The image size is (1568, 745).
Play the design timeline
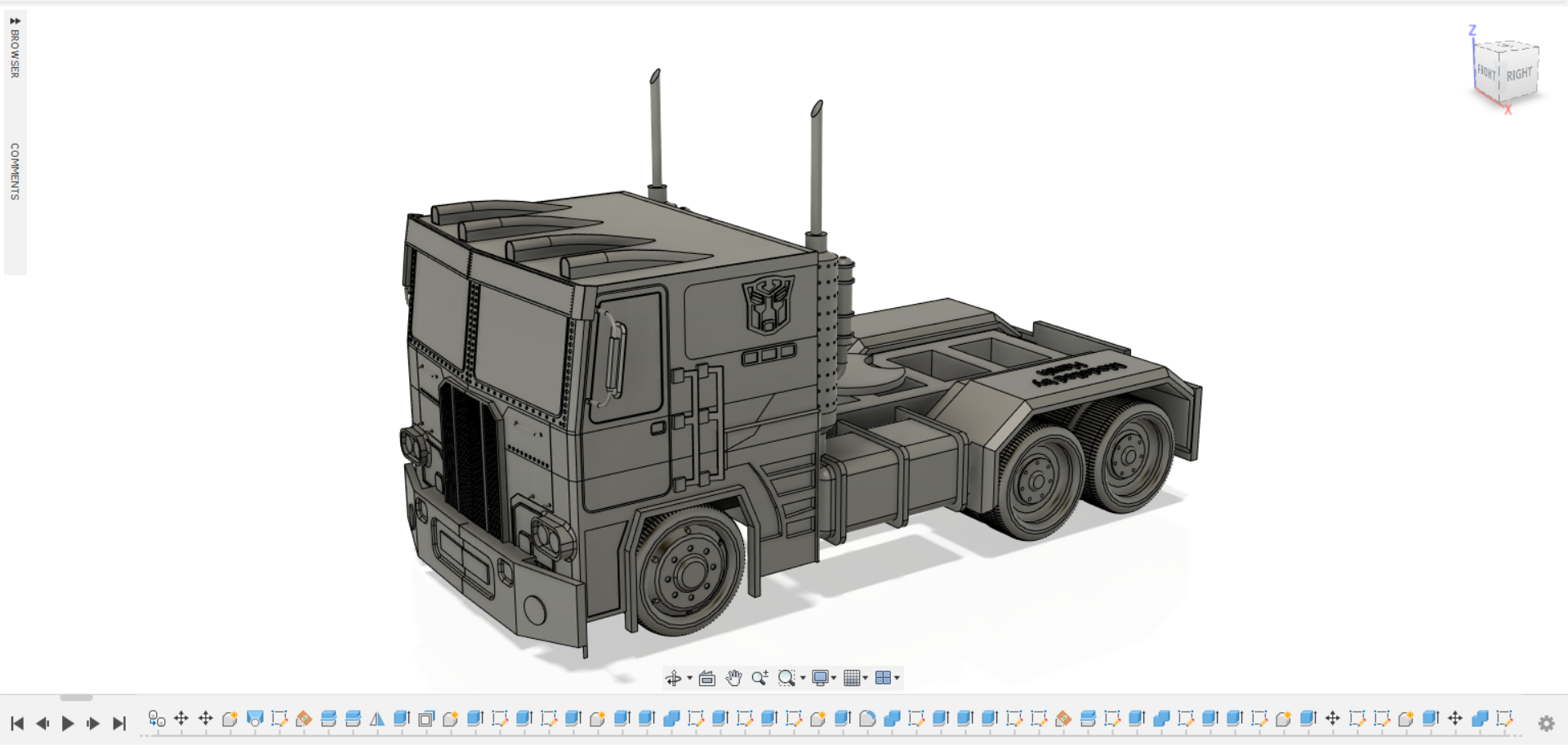point(68,723)
